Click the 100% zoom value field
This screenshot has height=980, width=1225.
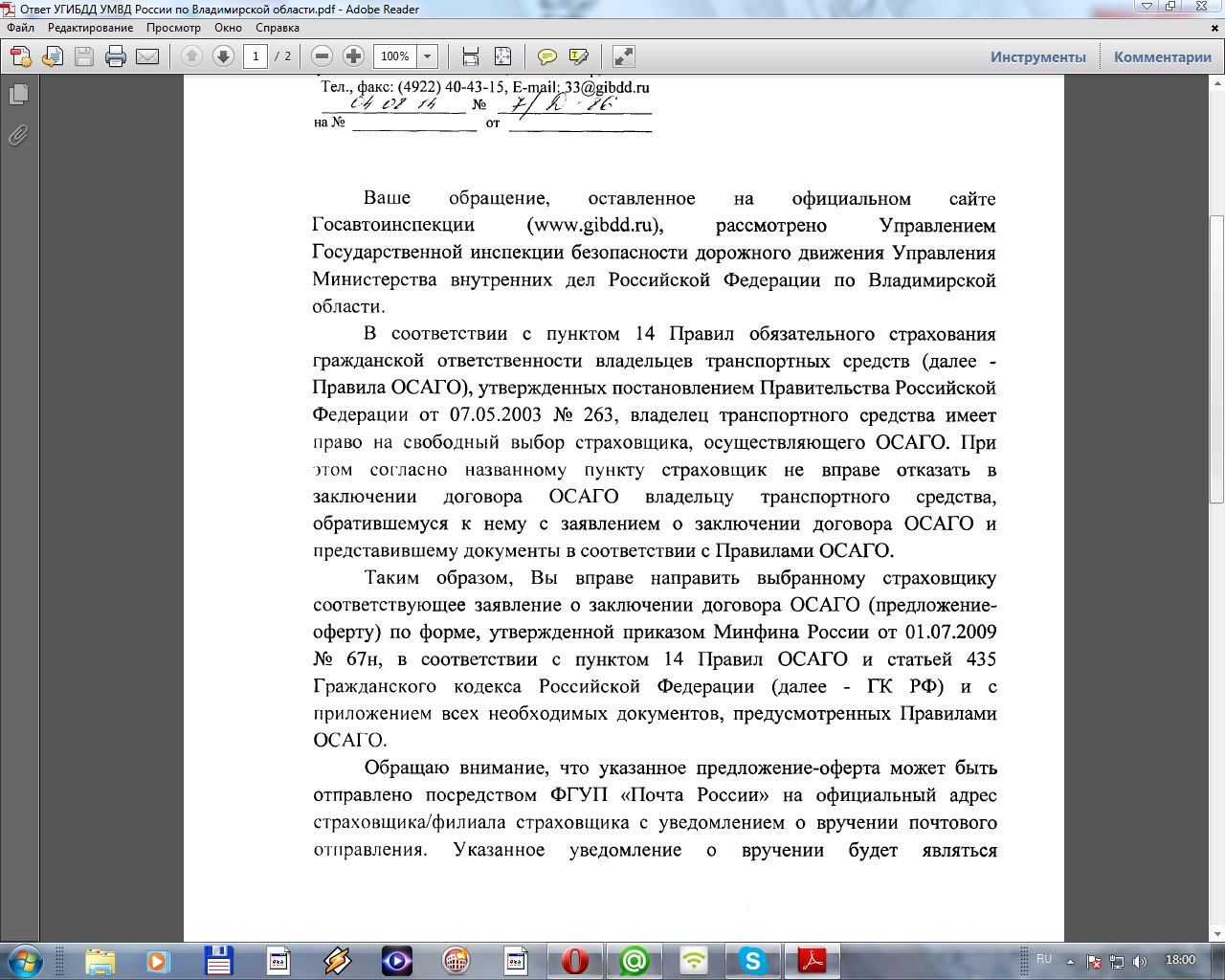point(395,56)
